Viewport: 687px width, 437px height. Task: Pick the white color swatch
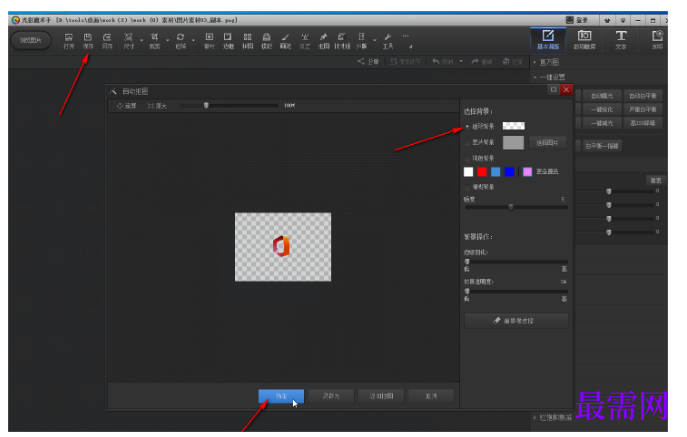tap(468, 171)
